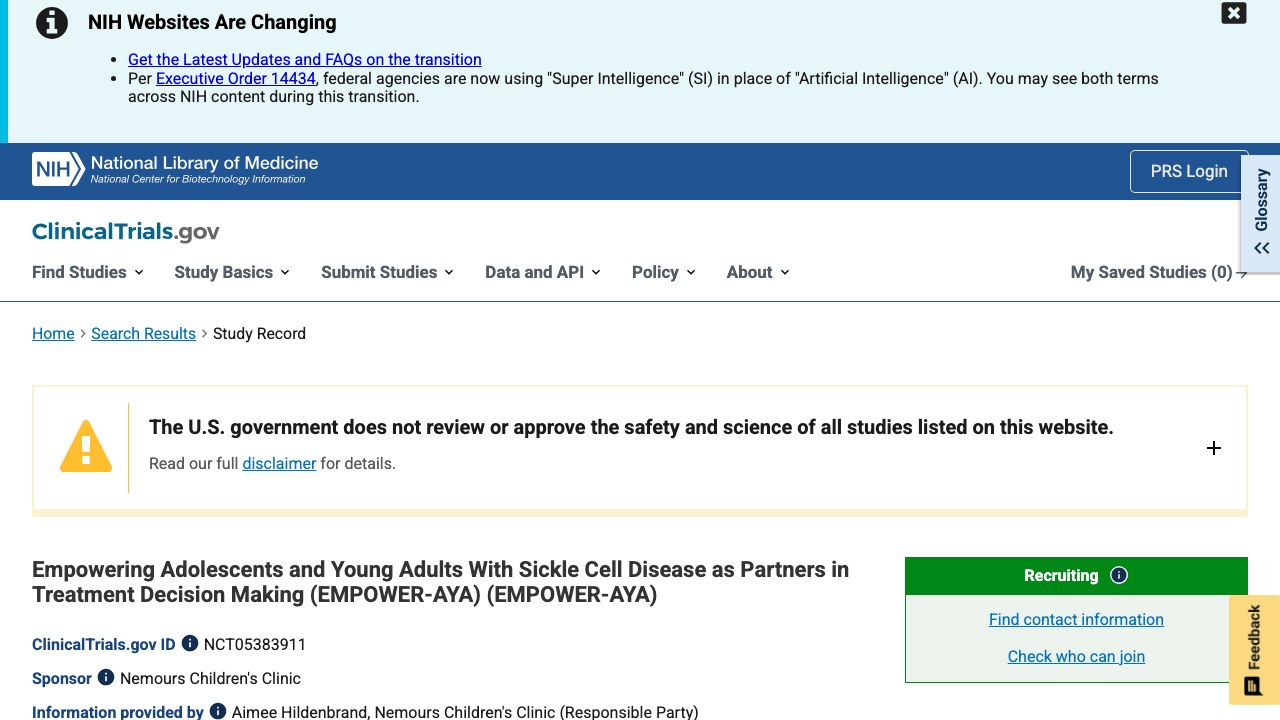Open the About dropdown menu

[x=759, y=272]
